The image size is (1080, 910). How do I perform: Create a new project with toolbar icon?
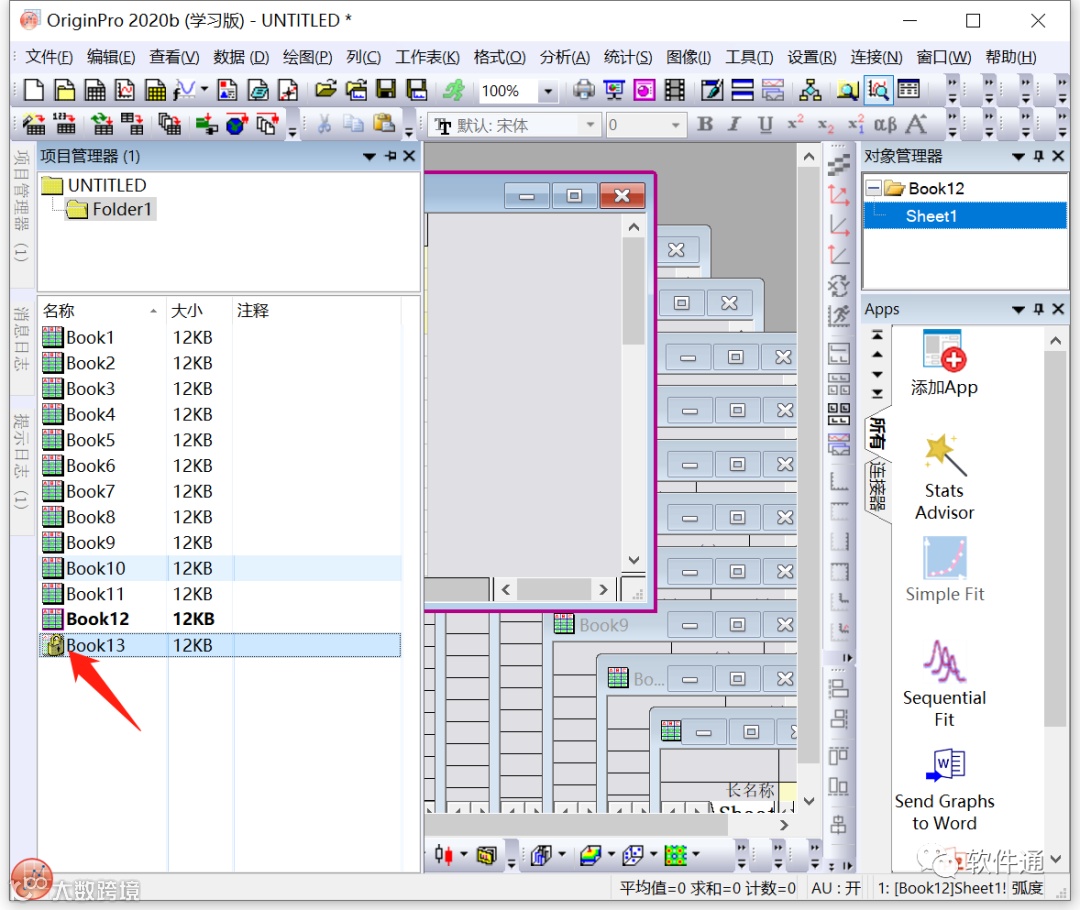point(33,90)
